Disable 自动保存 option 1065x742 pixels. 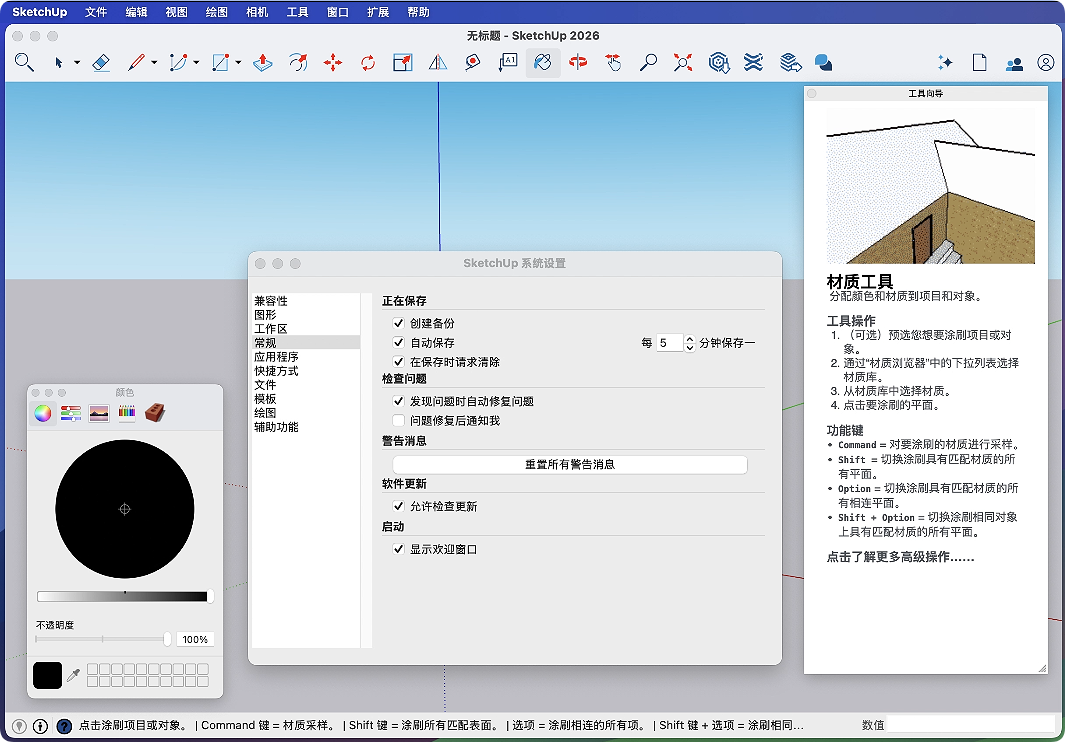click(x=399, y=343)
